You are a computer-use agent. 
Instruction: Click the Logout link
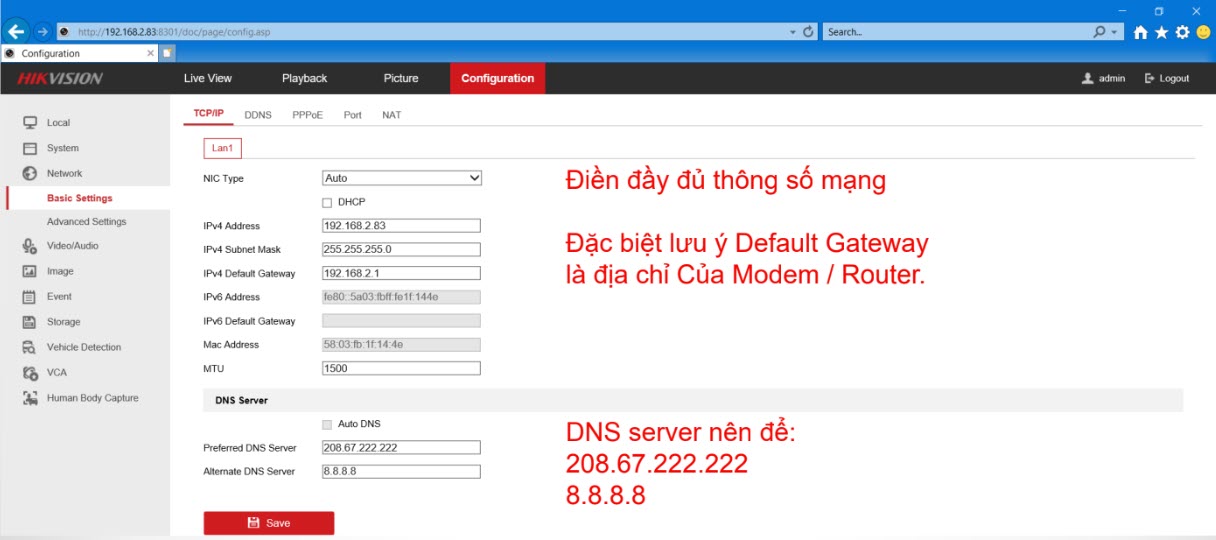(x=1167, y=78)
